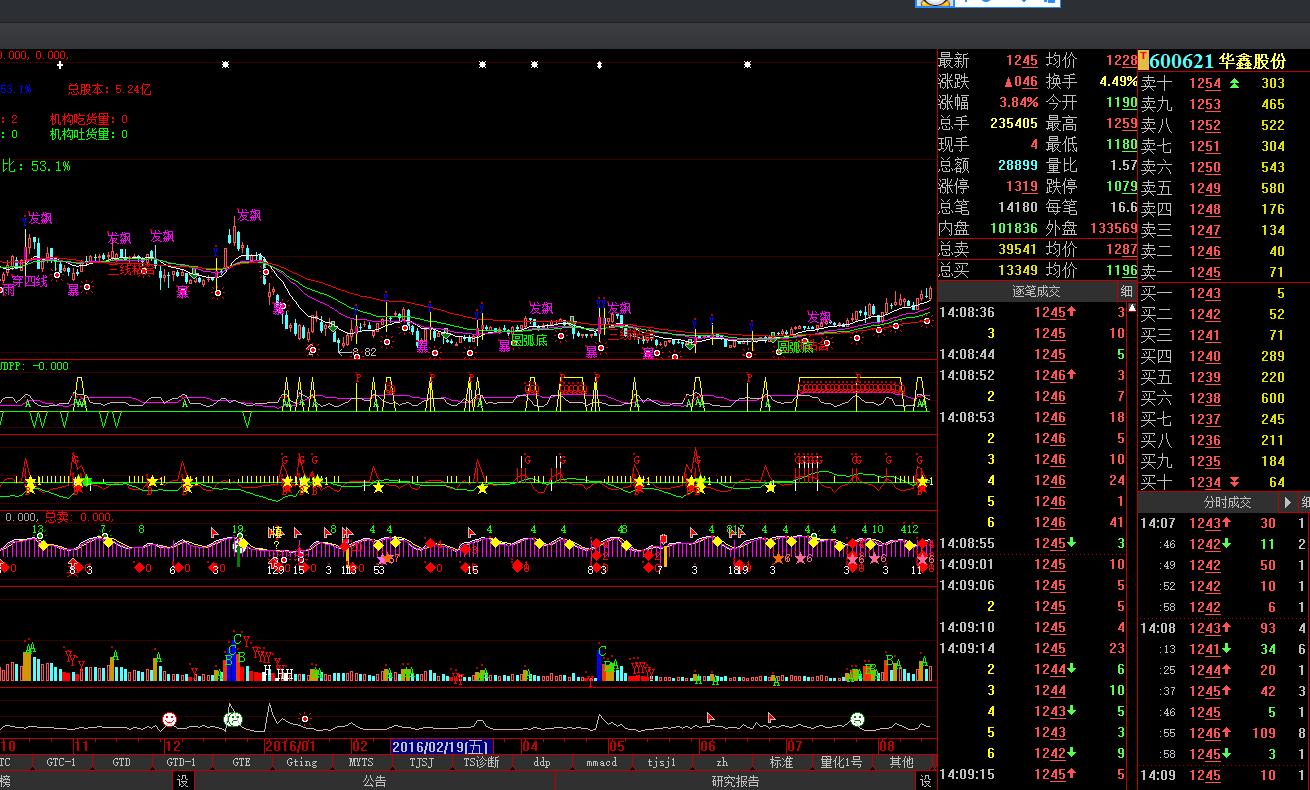
Task: Switch to the ddp indicator tab
Action: pos(541,762)
